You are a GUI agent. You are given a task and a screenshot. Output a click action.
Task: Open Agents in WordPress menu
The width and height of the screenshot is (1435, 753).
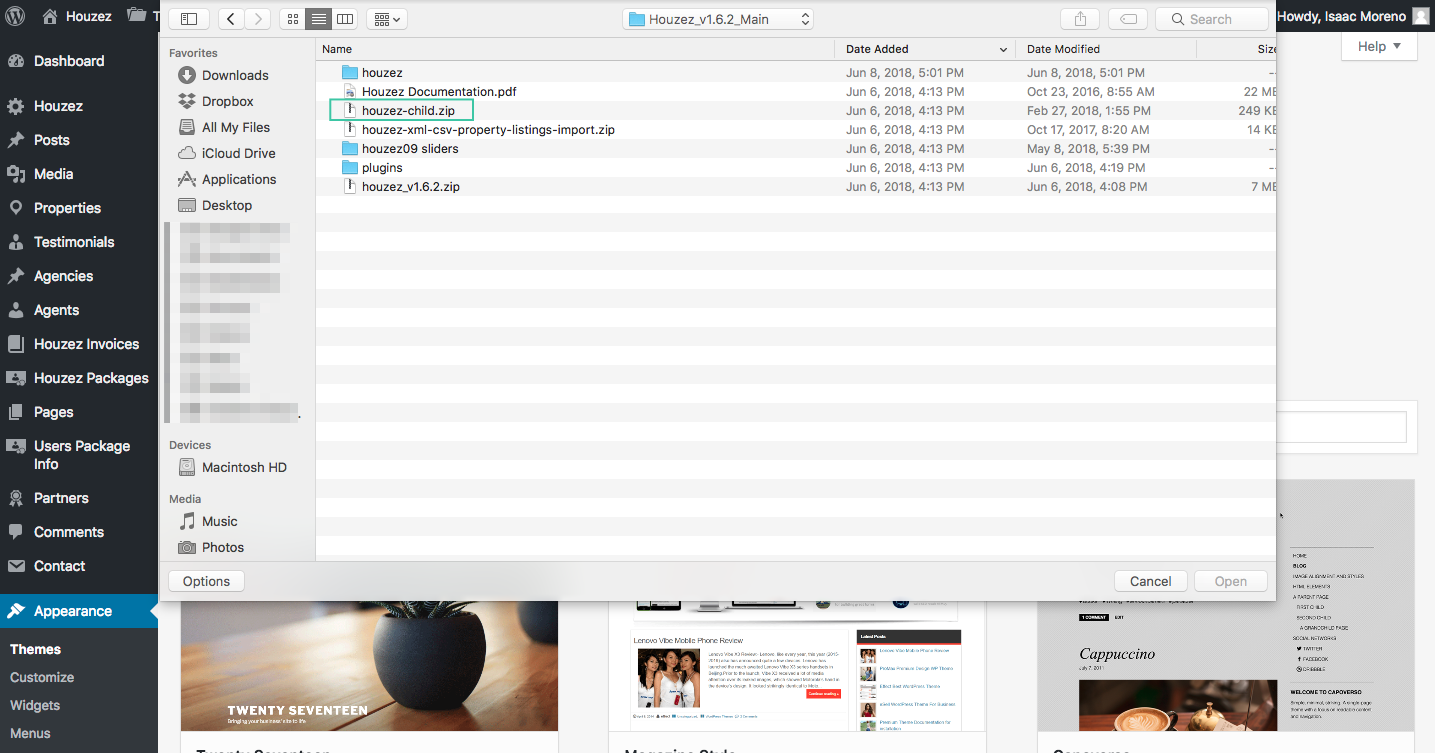79,310
